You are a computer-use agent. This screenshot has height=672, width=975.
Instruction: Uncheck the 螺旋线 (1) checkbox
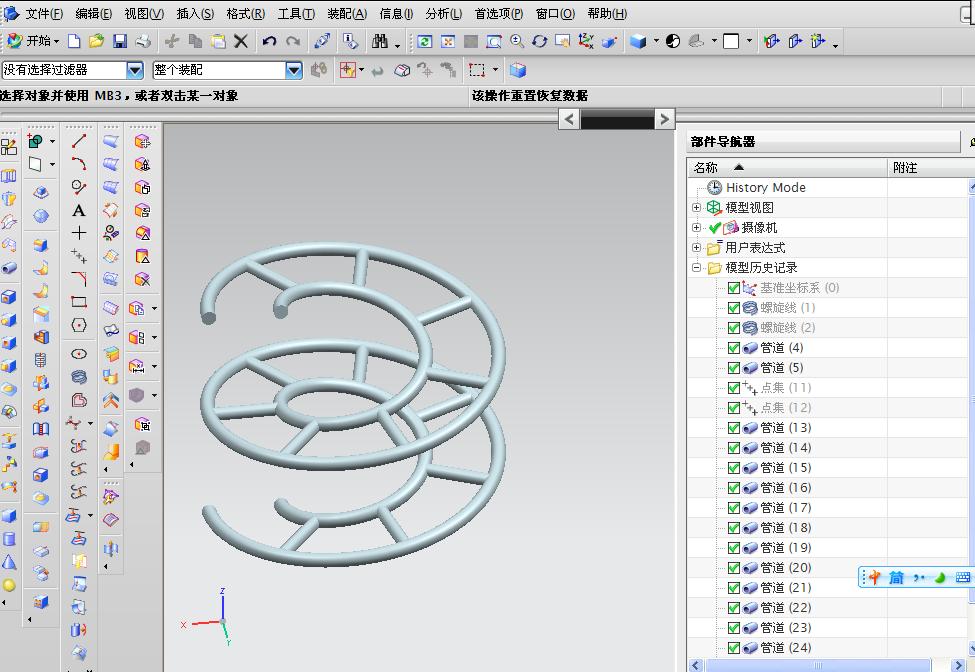[x=734, y=308]
